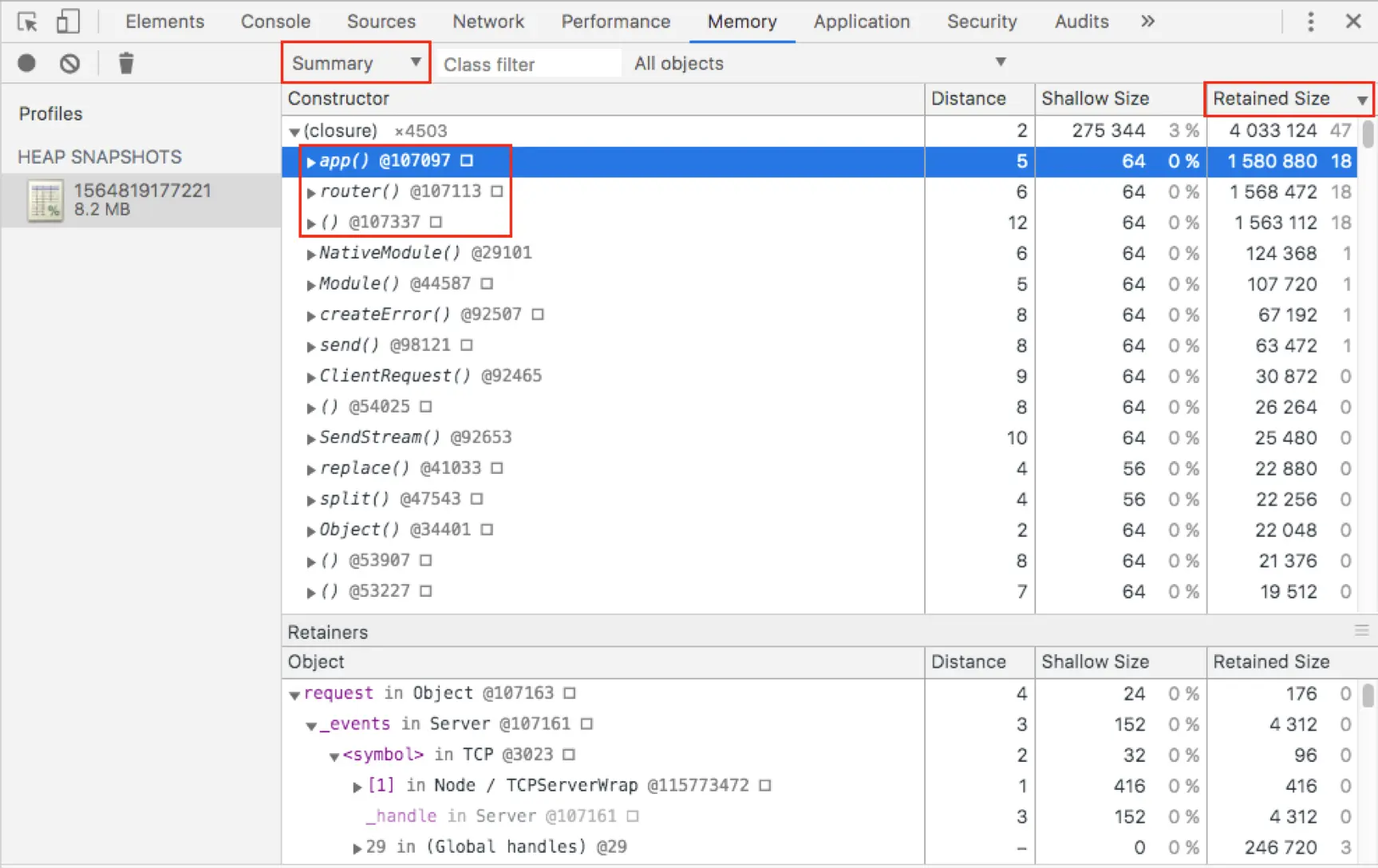The image size is (1378, 868).
Task: Collapse the (closure) constructor group
Action: coord(294,132)
